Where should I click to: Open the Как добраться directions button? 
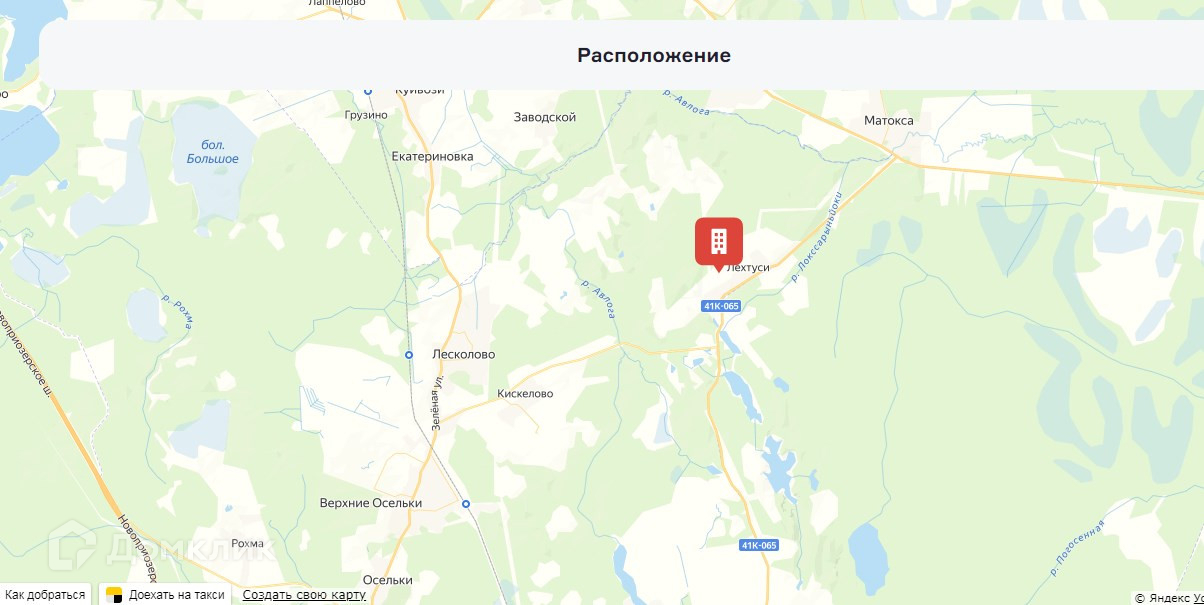45,595
